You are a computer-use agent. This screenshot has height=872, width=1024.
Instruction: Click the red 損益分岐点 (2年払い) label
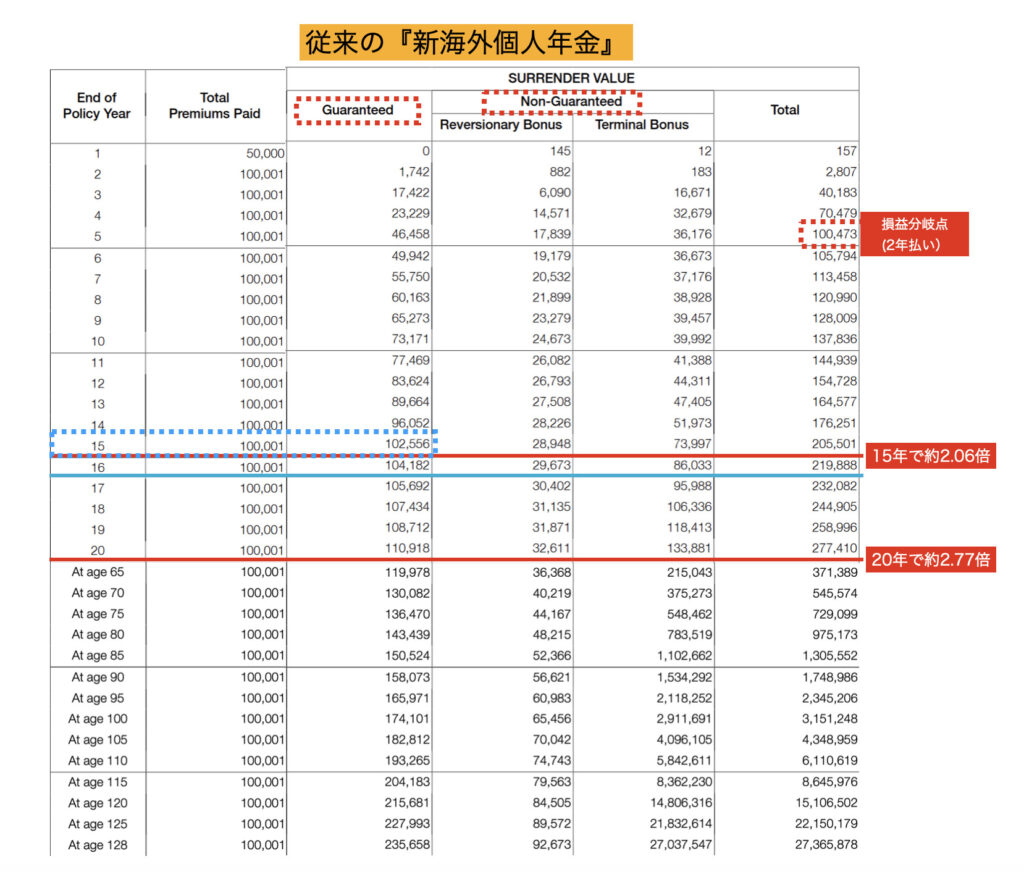pyautogui.click(x=918, y=234)
